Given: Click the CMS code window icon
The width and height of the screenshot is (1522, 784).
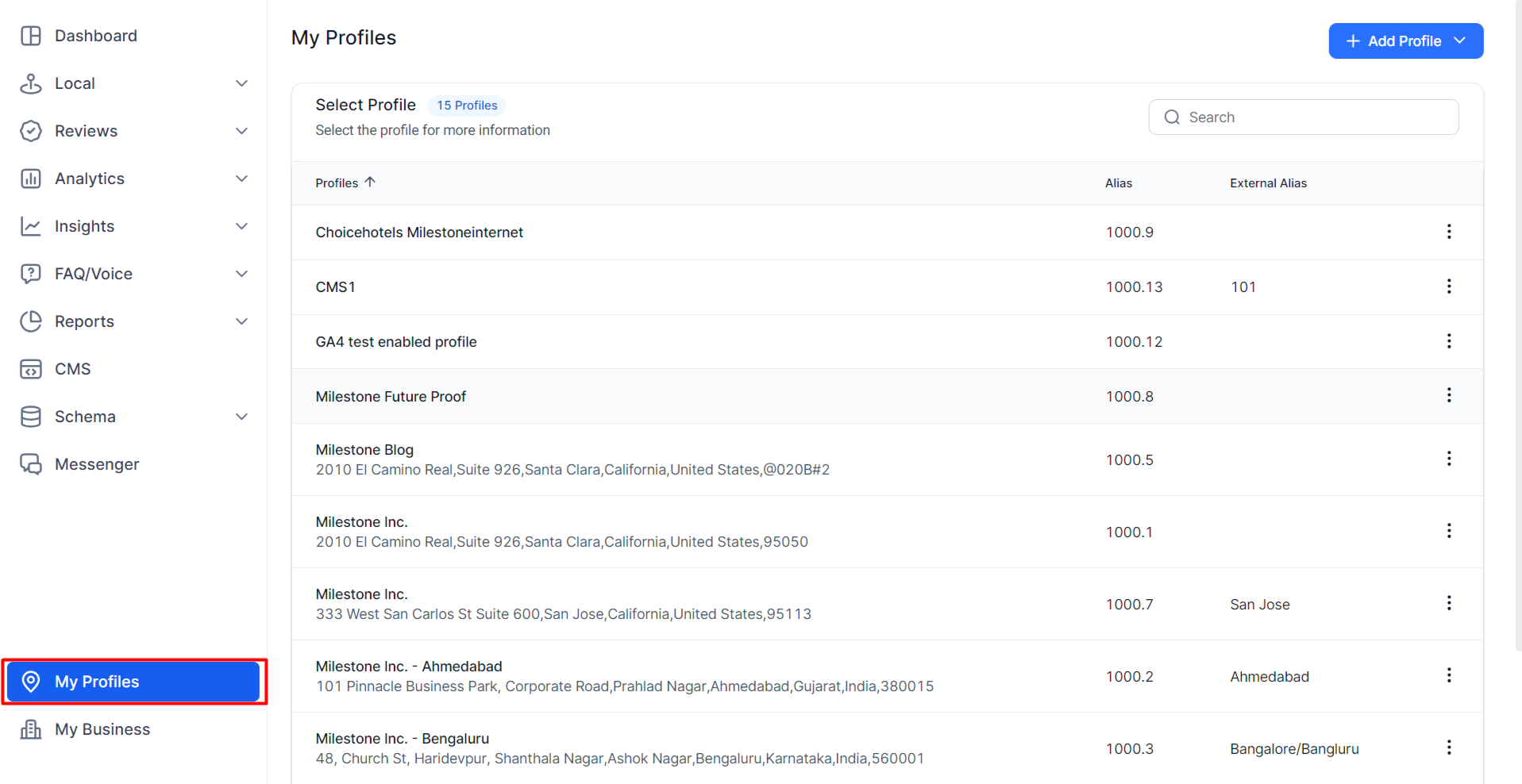Looking at the screenshot, I should point(31,369).
